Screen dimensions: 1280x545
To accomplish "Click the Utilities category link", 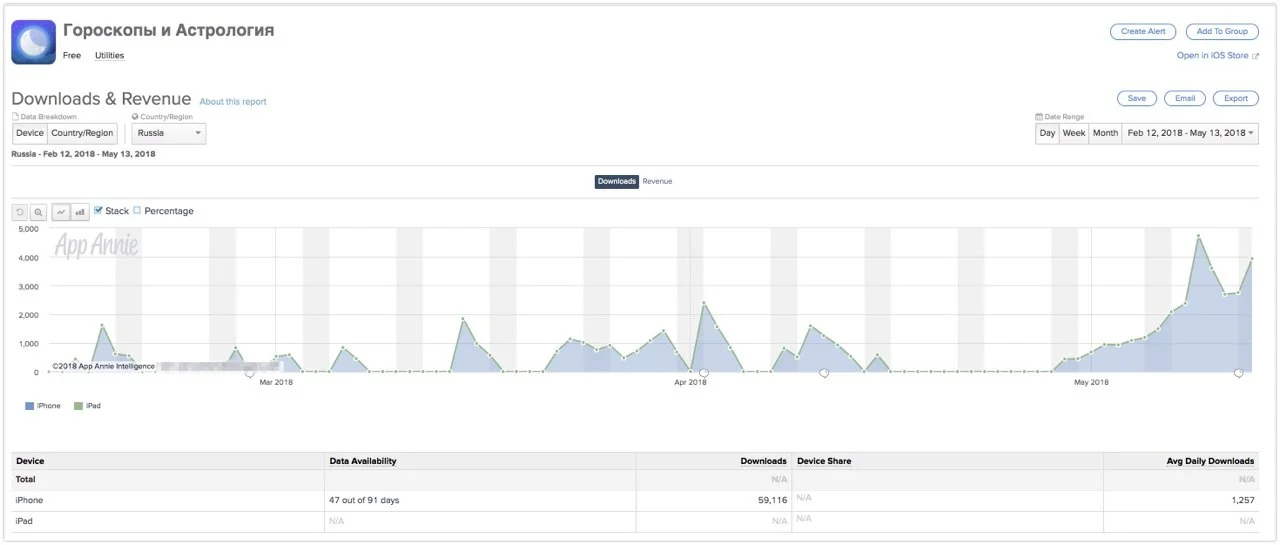I will pyautogui.click(x=109, y=56).
